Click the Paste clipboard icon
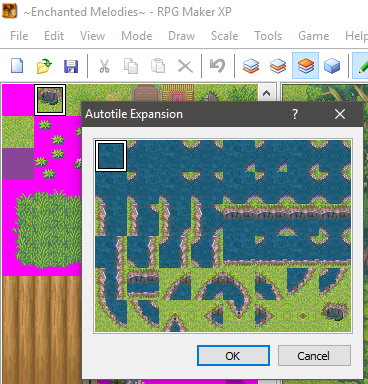 coord(158,66)
